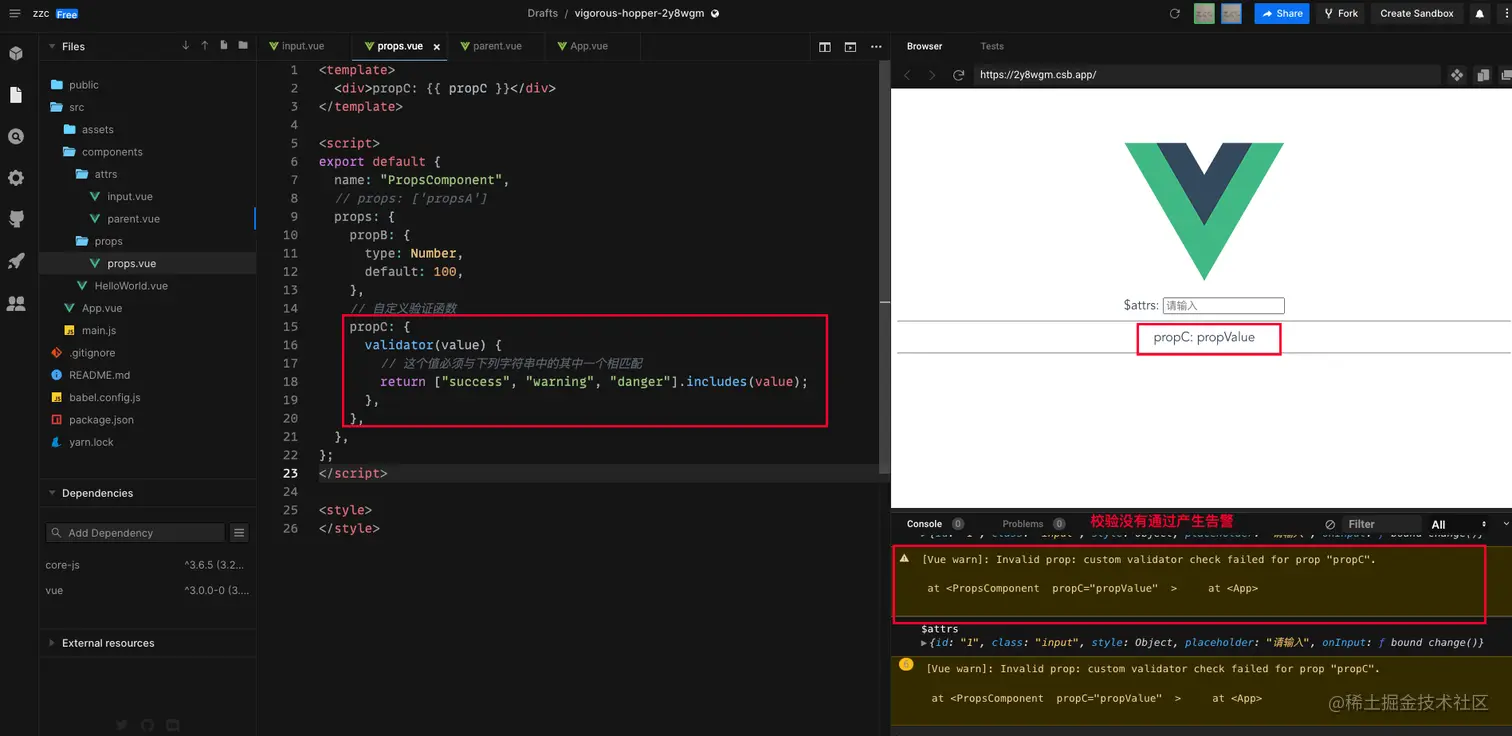Collapse the src folder

pos(69,107)
